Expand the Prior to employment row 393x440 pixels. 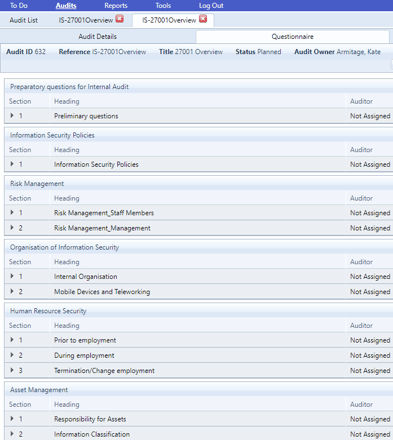point(12,339)
